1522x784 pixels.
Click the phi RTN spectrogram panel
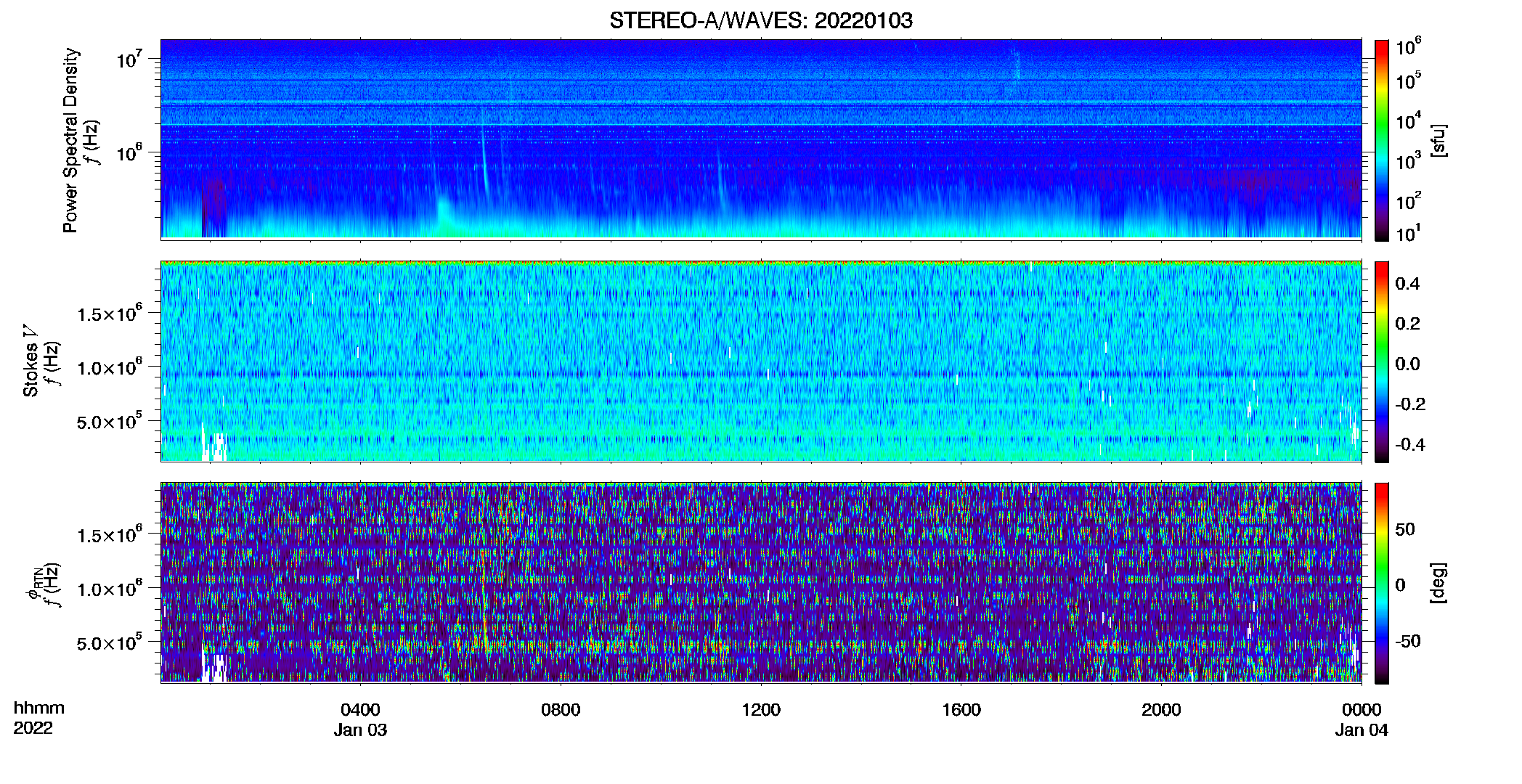coord(761,582)
